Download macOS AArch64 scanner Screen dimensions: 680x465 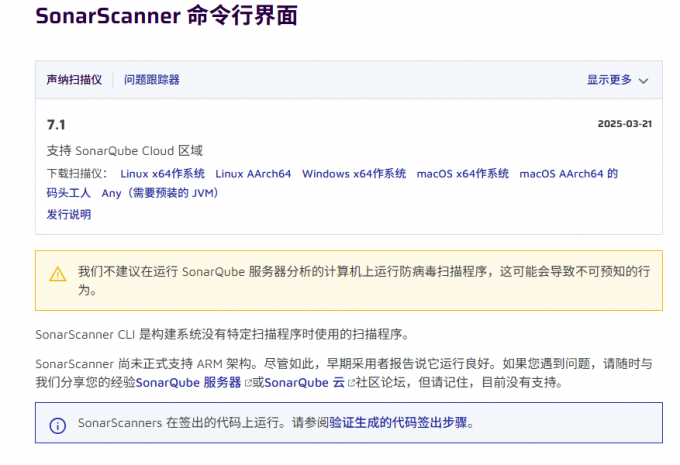(x=569, y=174)
